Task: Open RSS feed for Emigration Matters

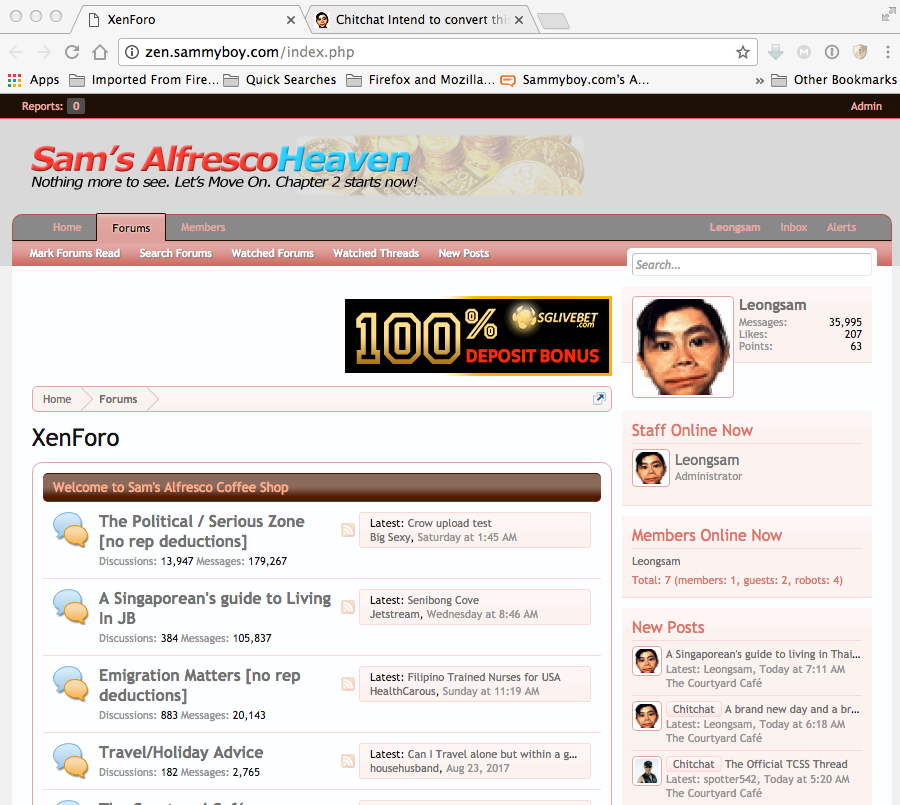Action: [x=348, y=684]
